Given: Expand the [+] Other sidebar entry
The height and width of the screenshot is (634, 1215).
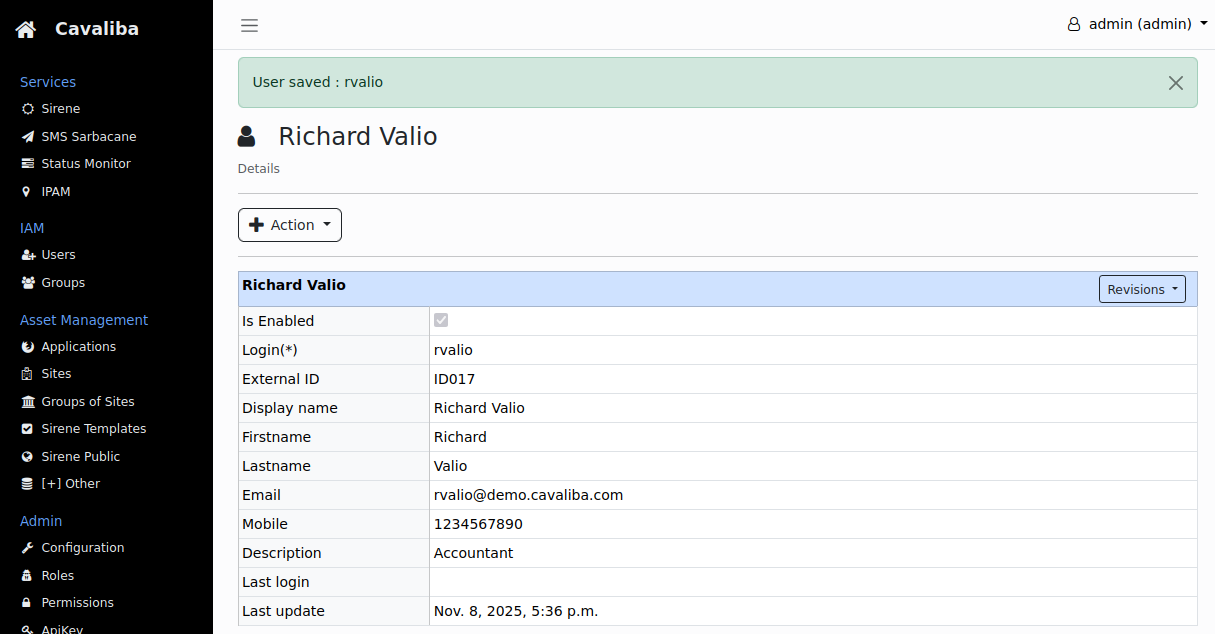Looking at the screenshot, I should [x=70, y=484].
